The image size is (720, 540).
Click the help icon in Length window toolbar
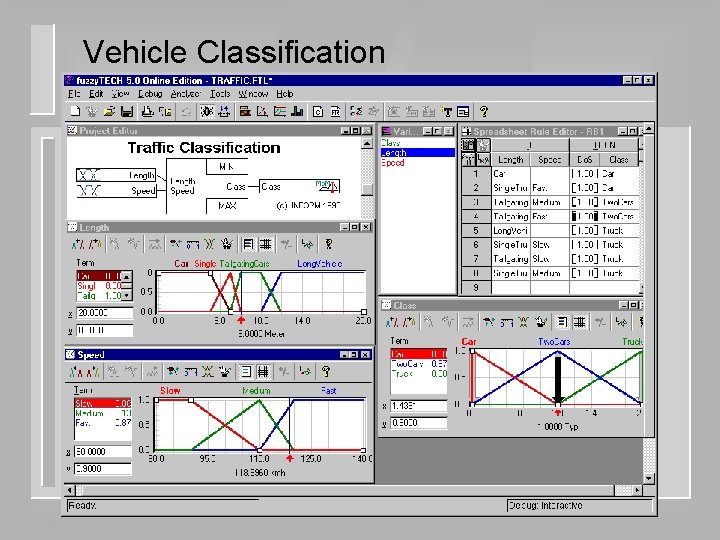pyautogui.click(x=328, y=244)
